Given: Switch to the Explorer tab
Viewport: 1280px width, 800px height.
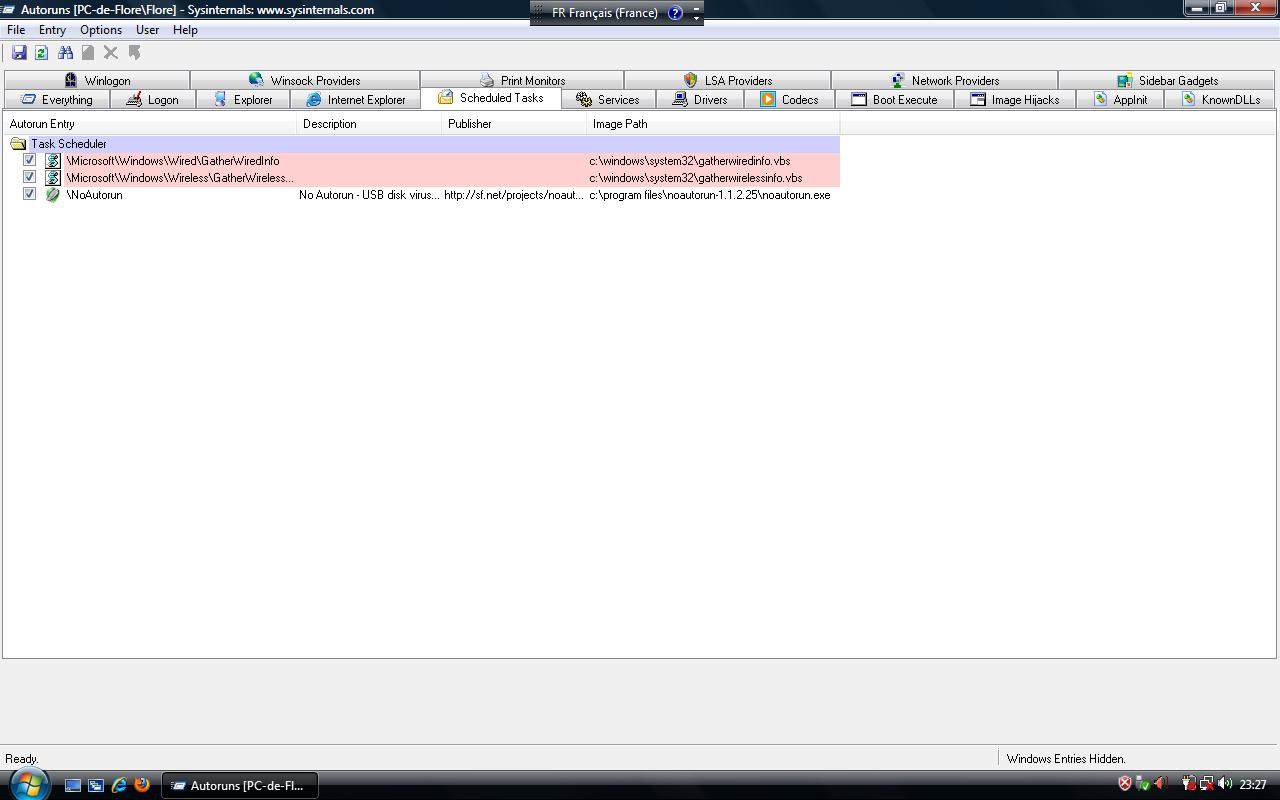Looking at the screenshot, I should pos(242,100).
